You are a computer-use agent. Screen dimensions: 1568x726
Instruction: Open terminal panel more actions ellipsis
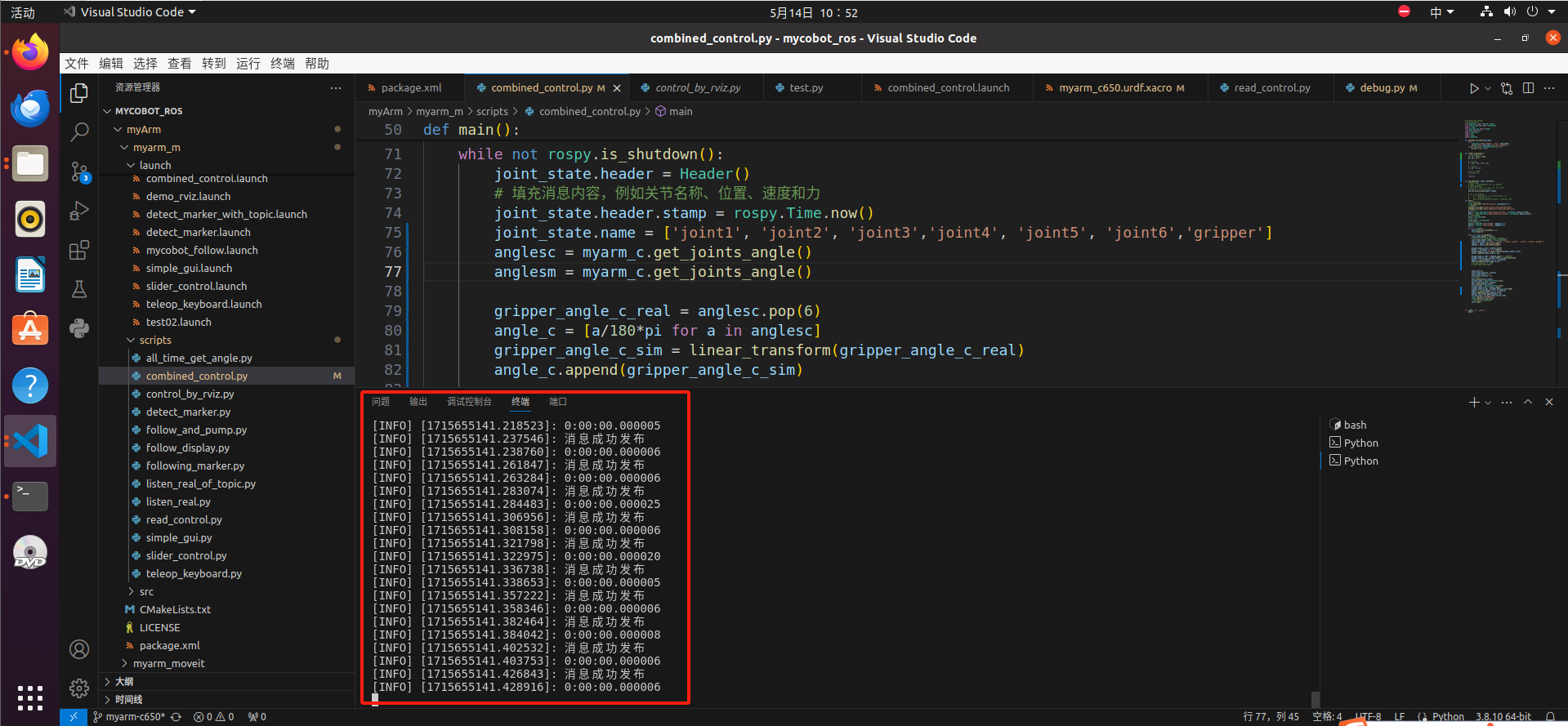1507,402
